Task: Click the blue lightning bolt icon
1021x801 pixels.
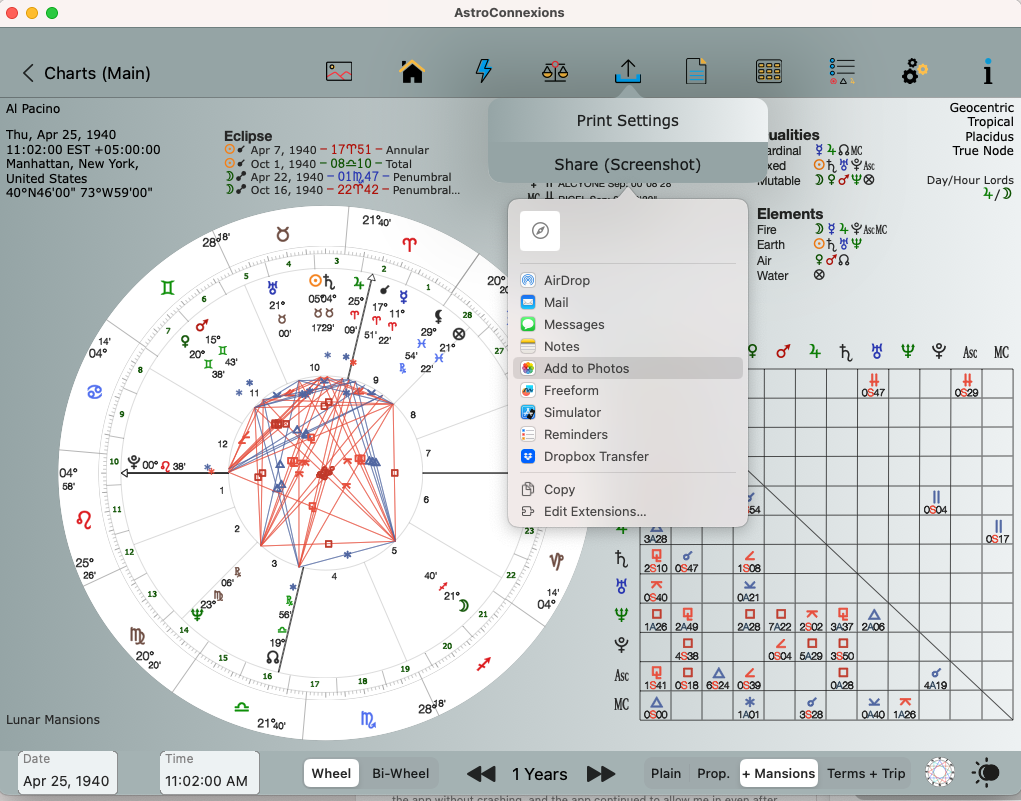Action: click(483, 72)
